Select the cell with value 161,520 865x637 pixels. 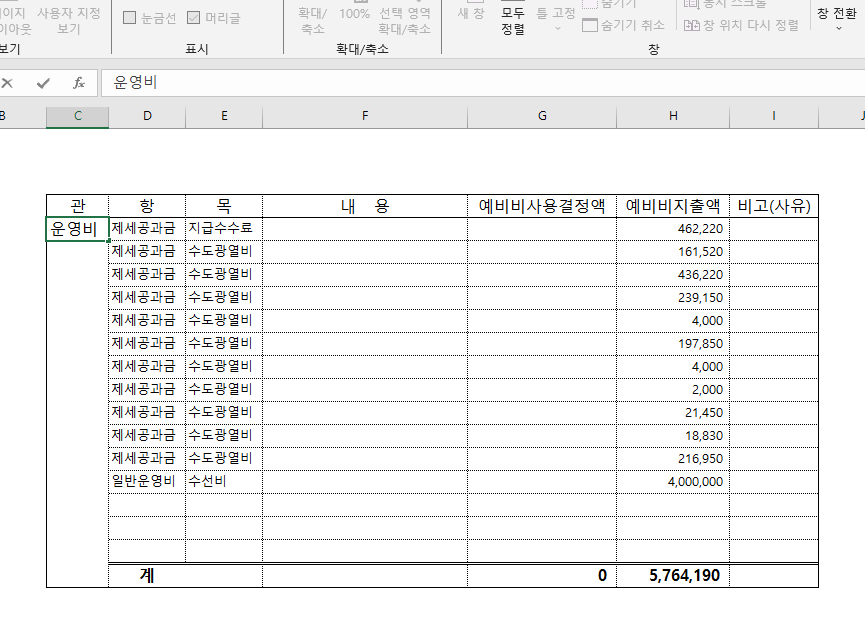point(673,251)
